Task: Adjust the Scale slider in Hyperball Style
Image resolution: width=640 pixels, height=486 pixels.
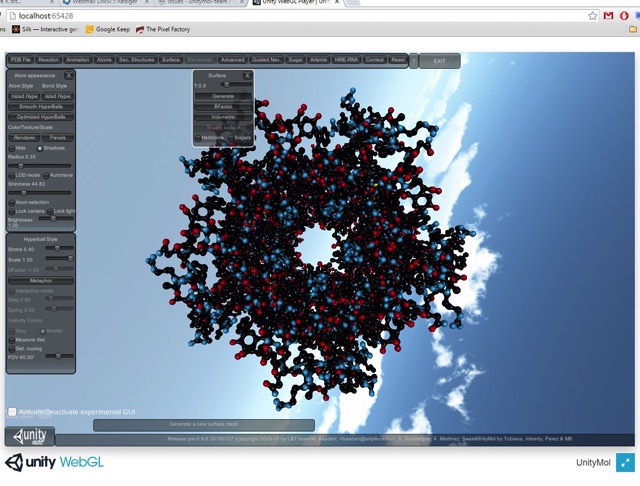Action: (60, 258)
